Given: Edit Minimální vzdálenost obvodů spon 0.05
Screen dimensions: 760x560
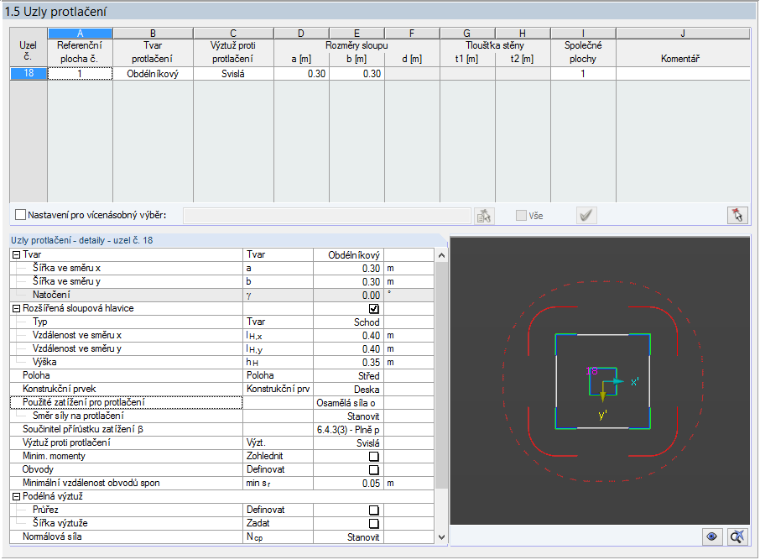Looking at the screenshot, I should tap(348, 483).
